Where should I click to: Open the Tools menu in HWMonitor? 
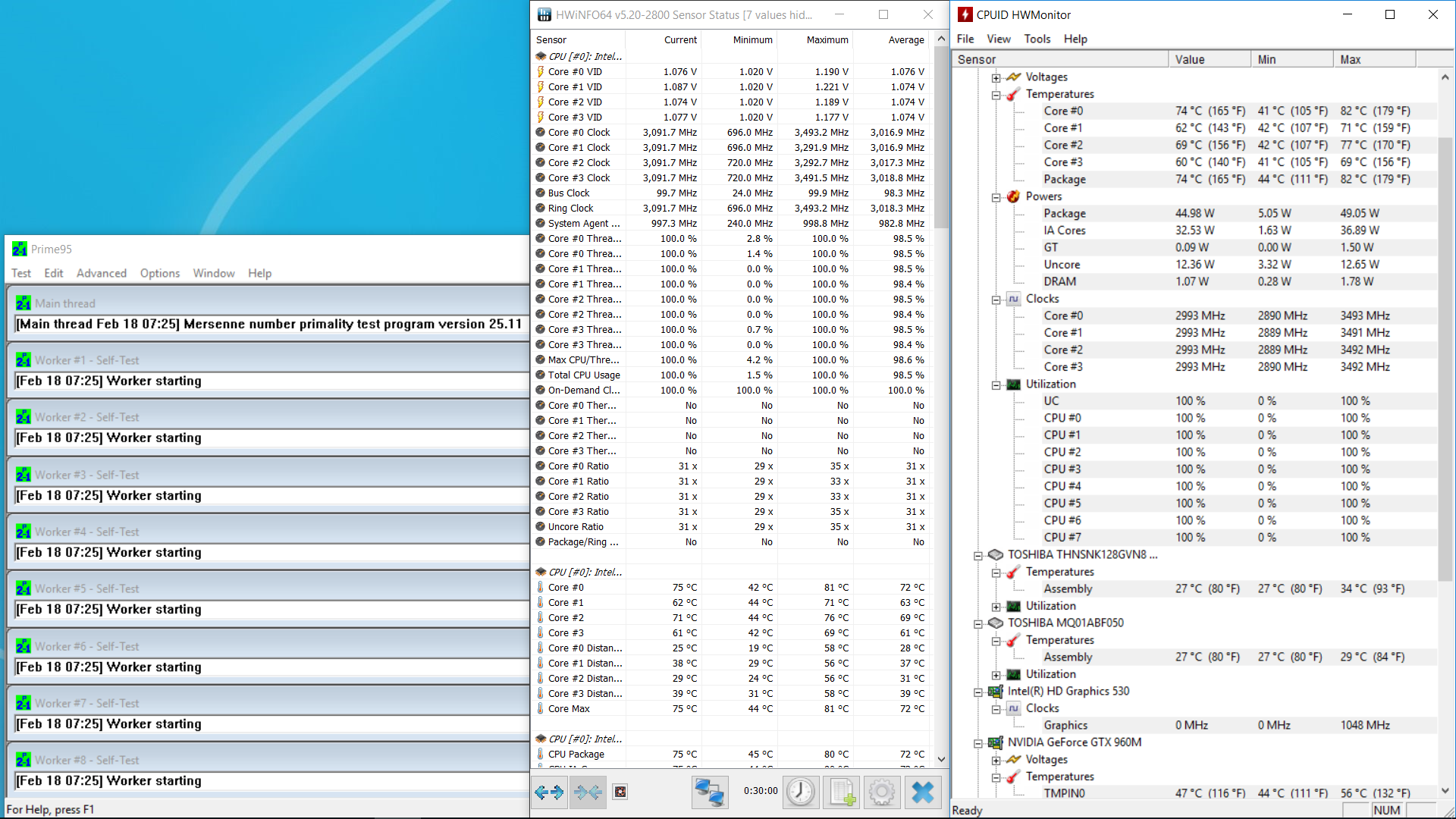pos(1037,39)
